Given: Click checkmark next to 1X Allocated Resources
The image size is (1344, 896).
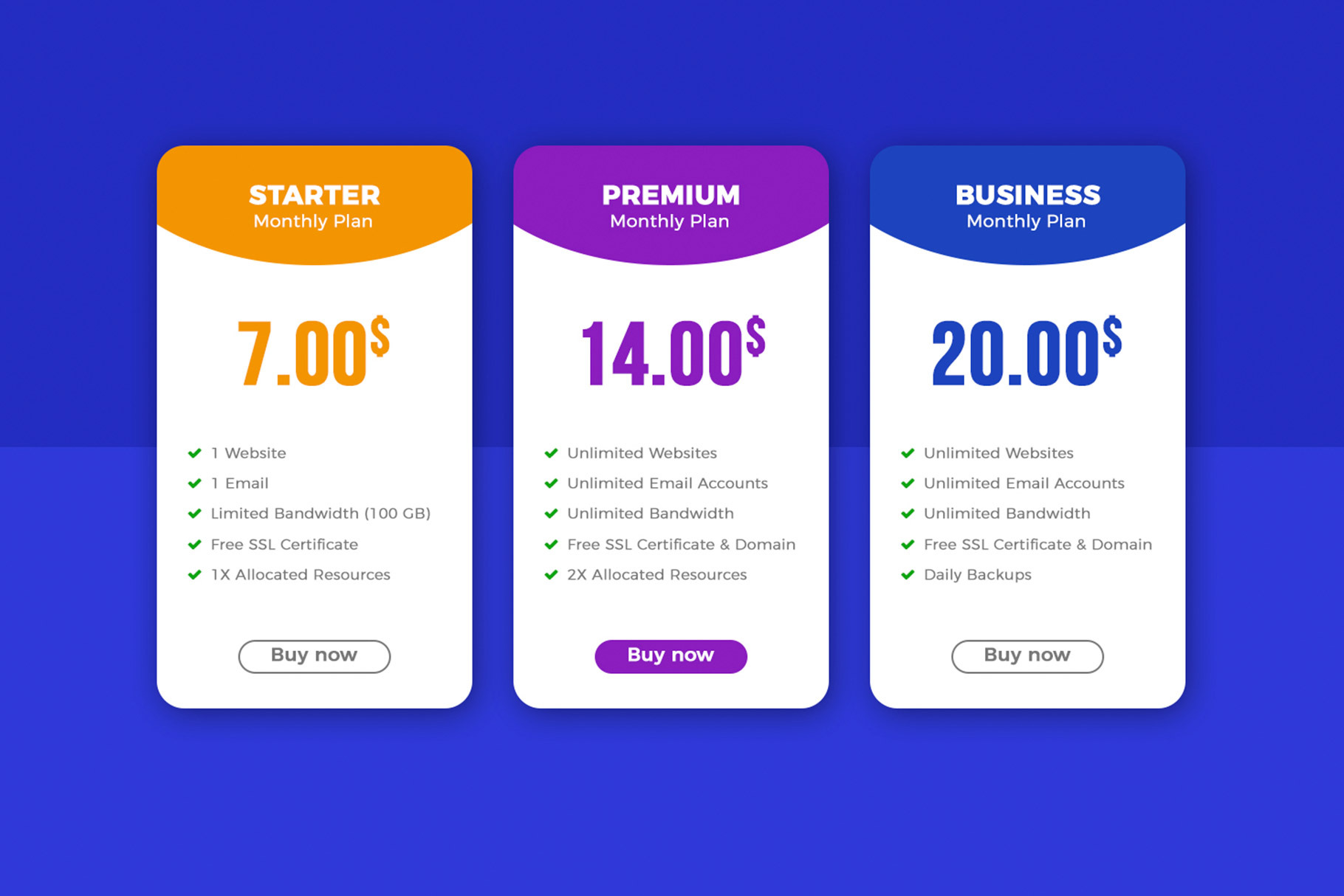Looking at the screenshot, I should (195, 575).
